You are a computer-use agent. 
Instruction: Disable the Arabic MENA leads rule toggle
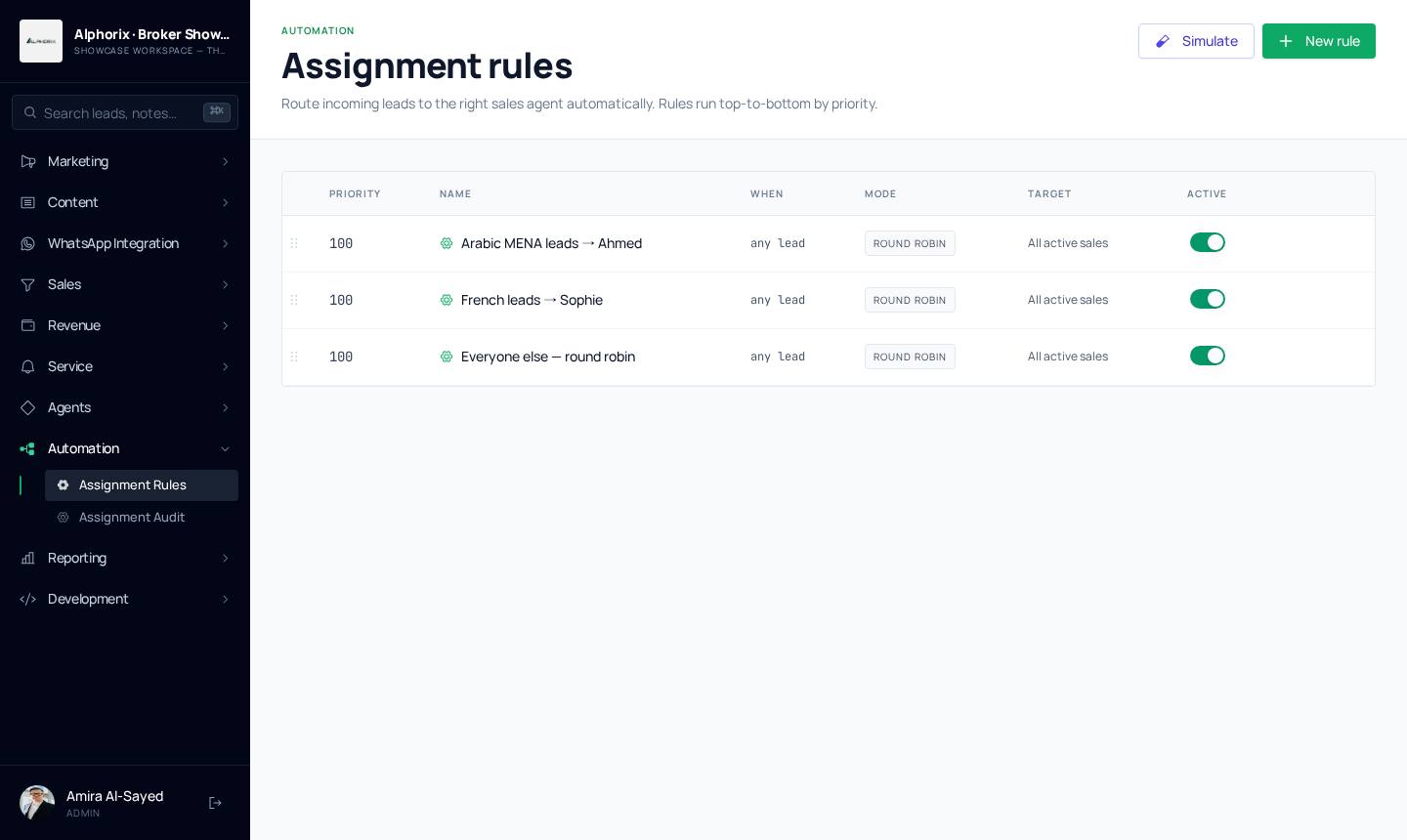[1208, 242]
